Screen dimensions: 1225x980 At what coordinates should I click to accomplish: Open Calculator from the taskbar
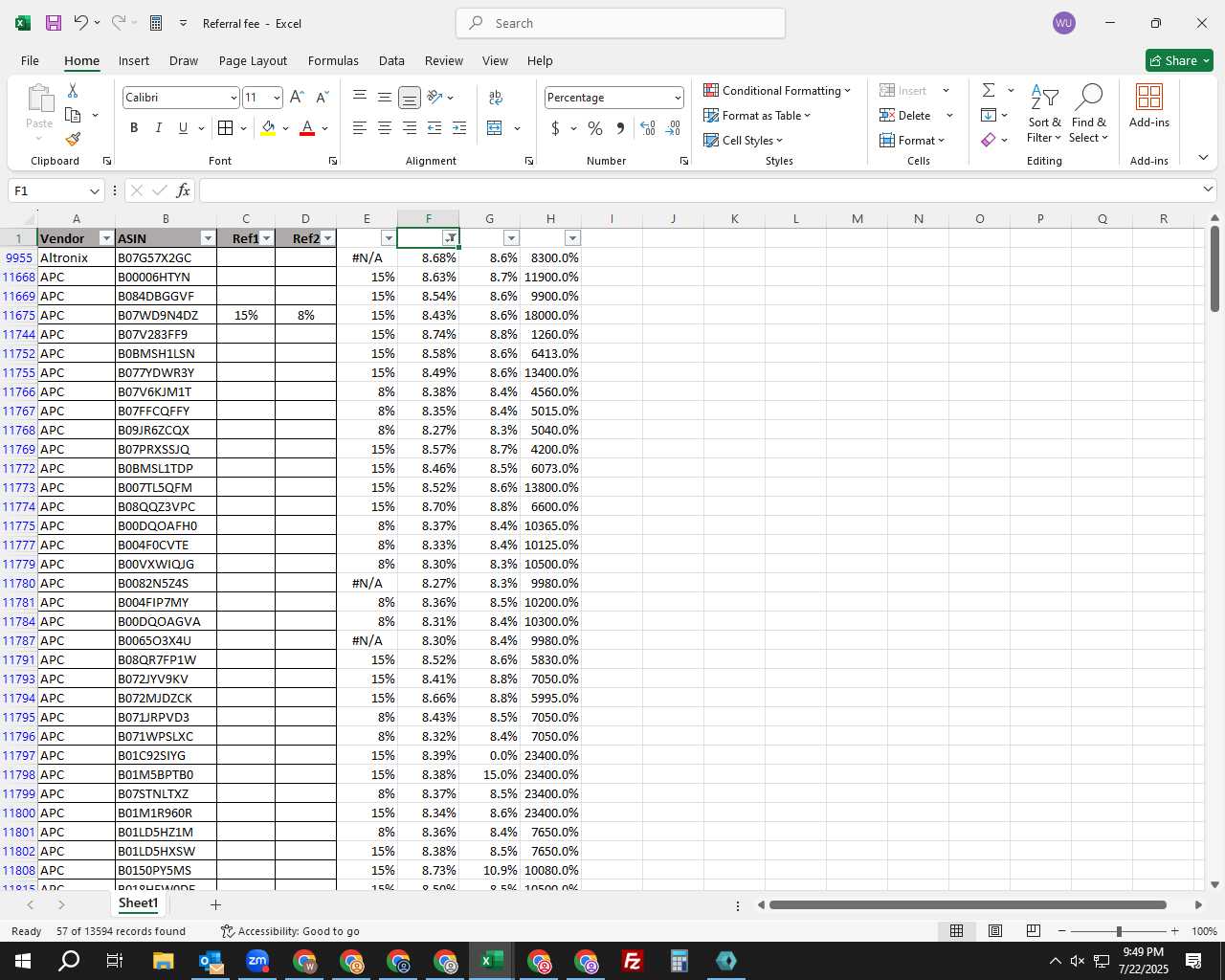tap(679, 961)
